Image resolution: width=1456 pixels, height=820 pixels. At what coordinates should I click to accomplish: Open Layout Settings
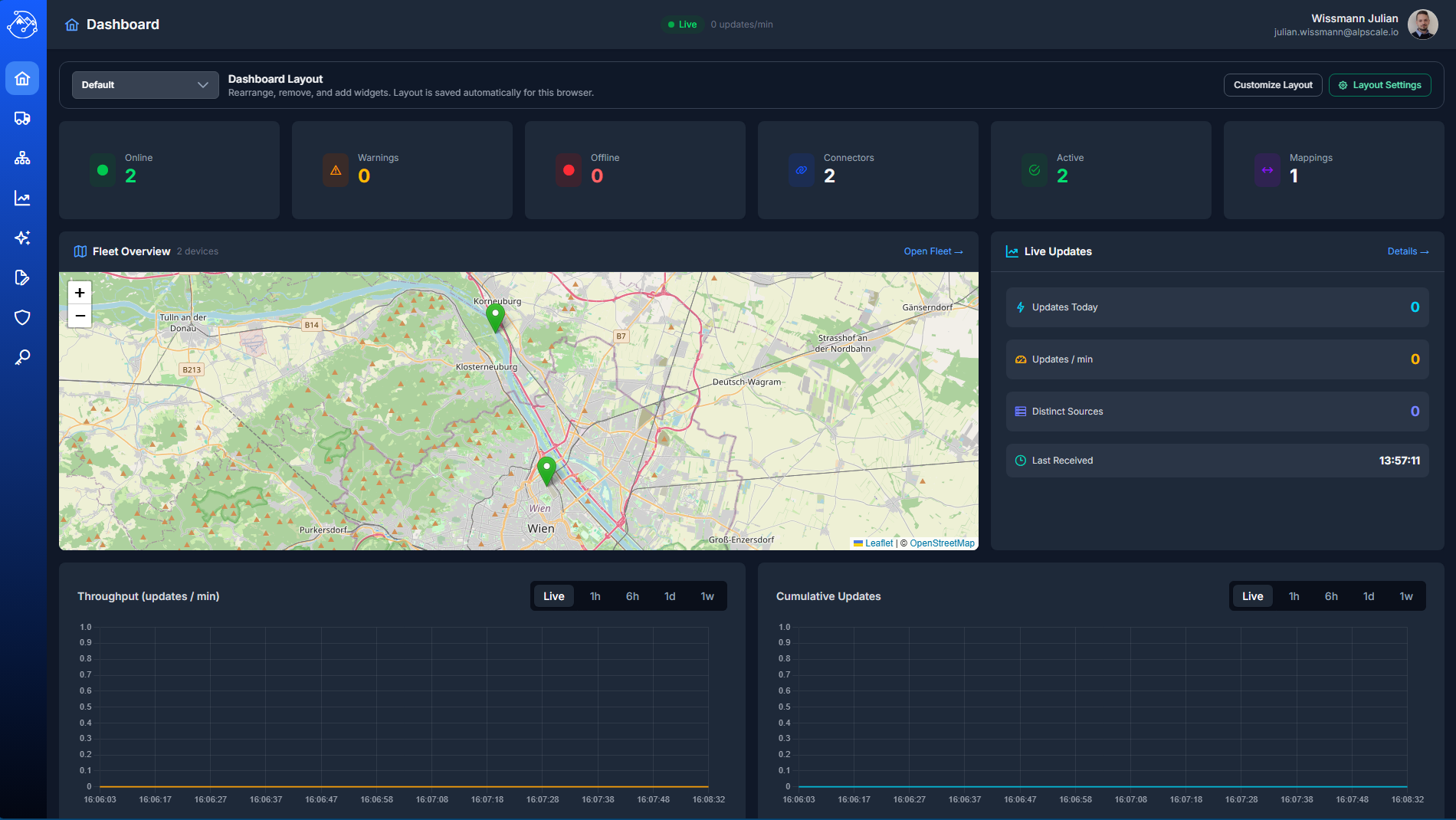coord(1380,85)
